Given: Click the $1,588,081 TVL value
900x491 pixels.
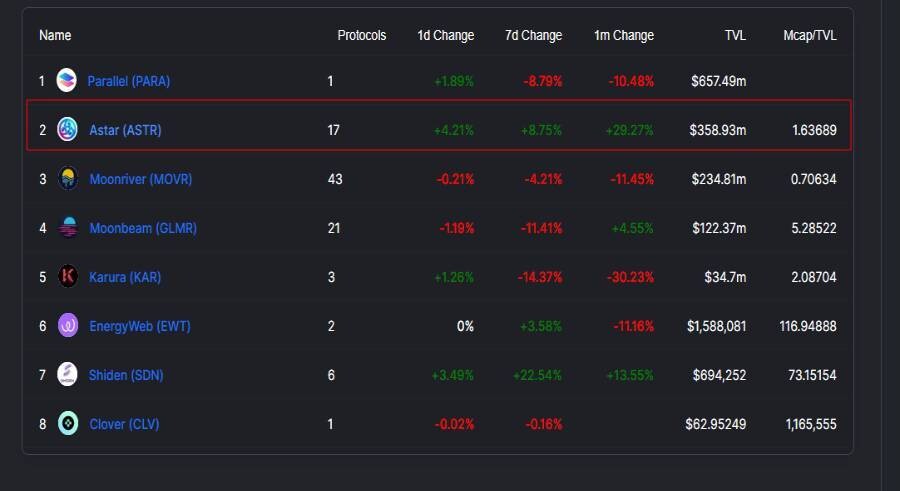Looking at the screenshot, I should point(717,326).
